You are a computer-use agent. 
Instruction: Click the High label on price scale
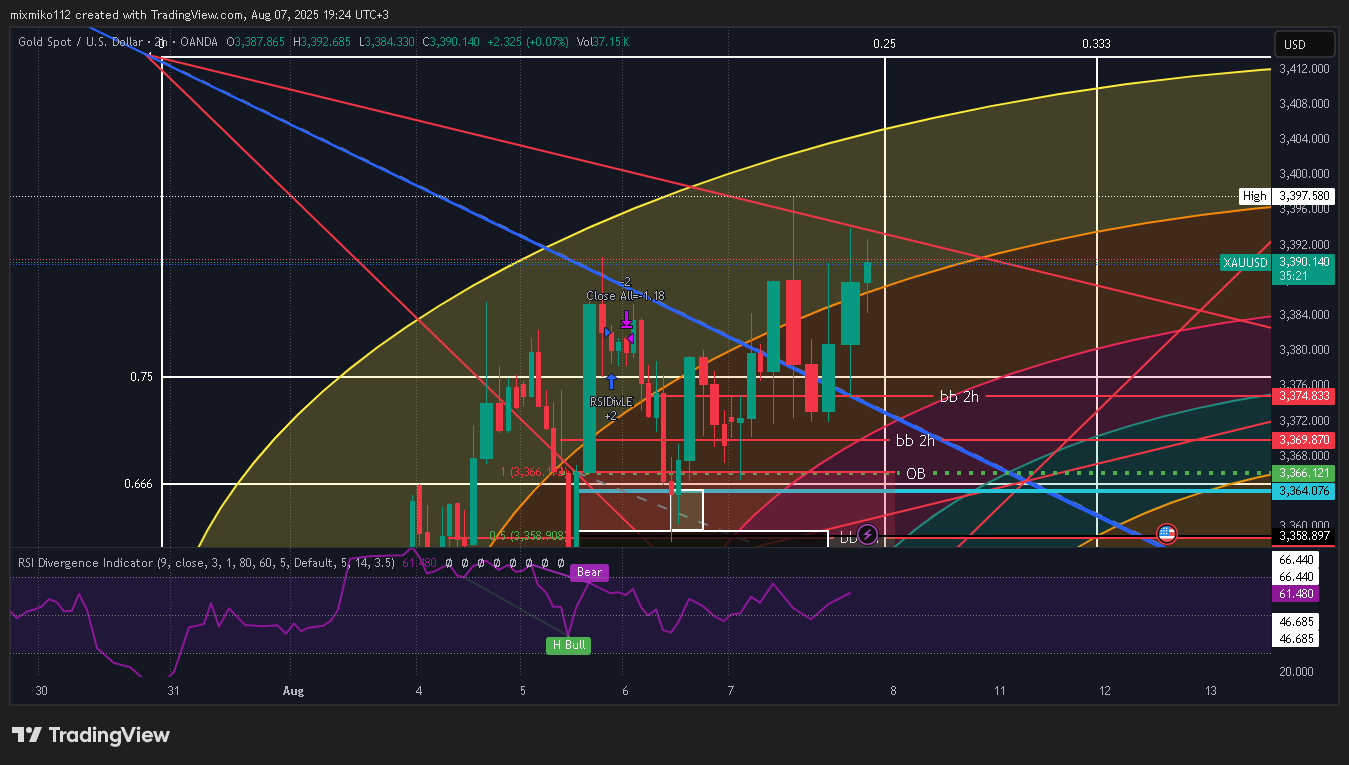(1254, 196)
